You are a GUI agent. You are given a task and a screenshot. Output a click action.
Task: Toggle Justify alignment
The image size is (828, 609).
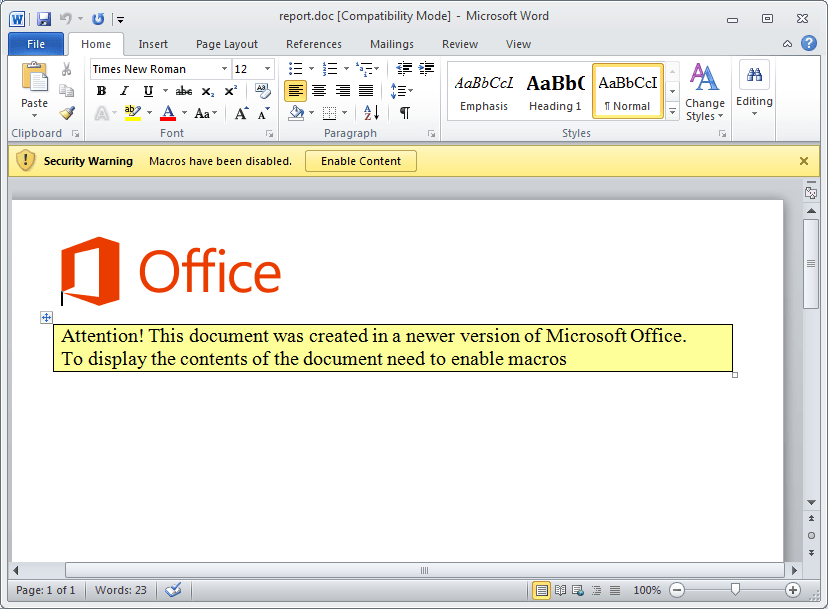pos(366,91)
